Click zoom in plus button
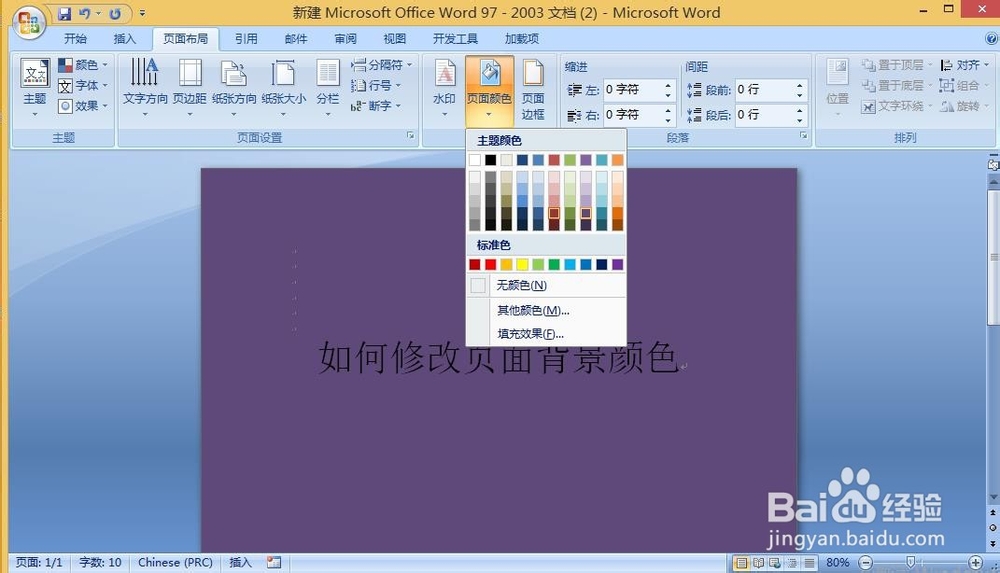Image resolution: width=1000 pixels, height=573 pixels. [975, 563]
